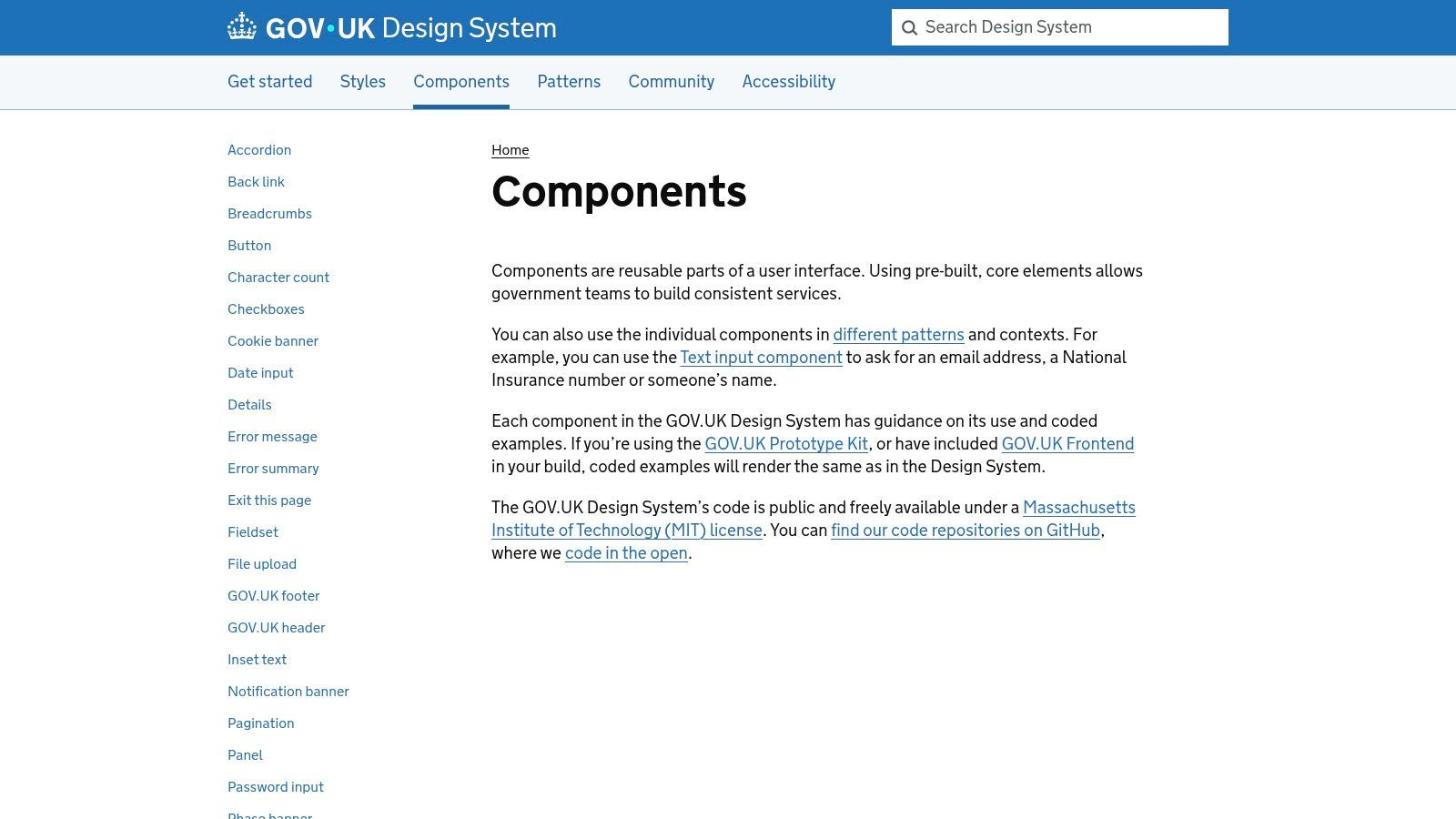Viewport: 1456px width, 819px height.
Task: Open Error message component page
Action: [273, 437]
